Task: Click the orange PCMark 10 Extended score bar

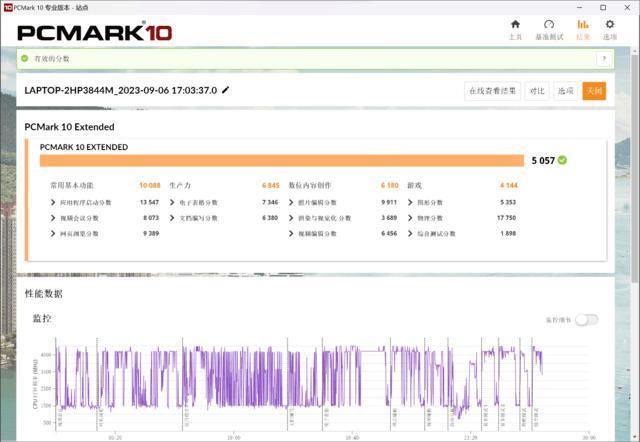Action: 282,160
